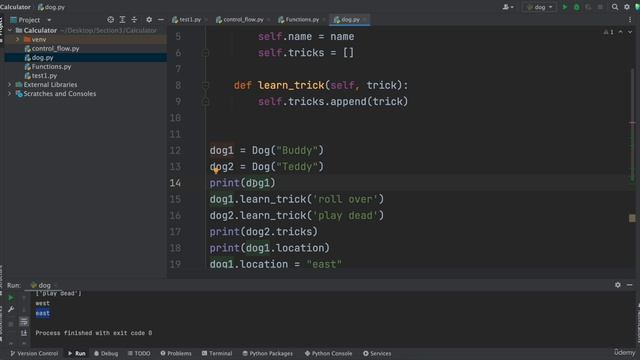The image size is (640, 360).
Task: Click the 'roll over' string on line 15
Action: tap(346, 199)
